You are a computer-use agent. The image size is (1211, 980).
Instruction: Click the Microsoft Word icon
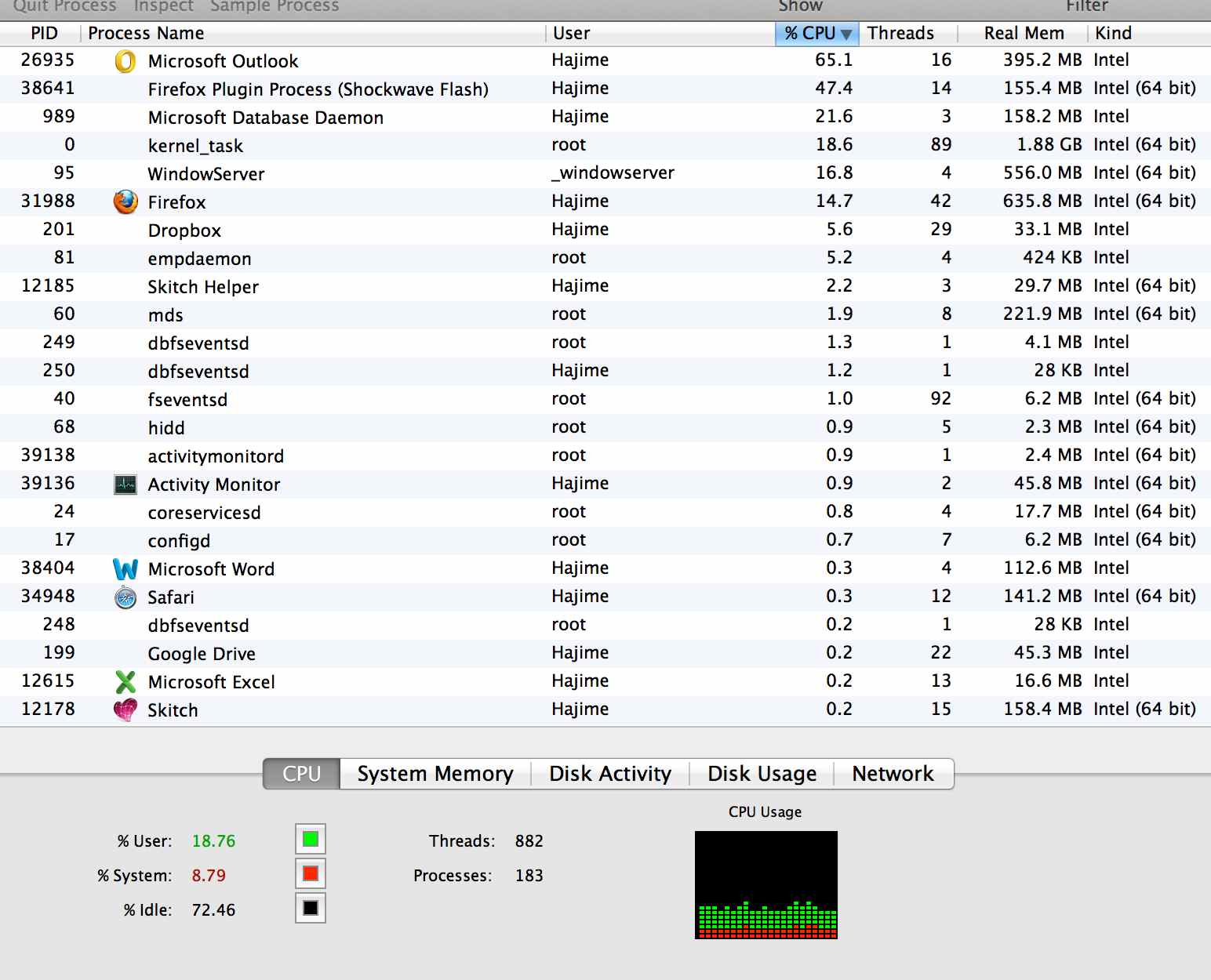(125, 569)
